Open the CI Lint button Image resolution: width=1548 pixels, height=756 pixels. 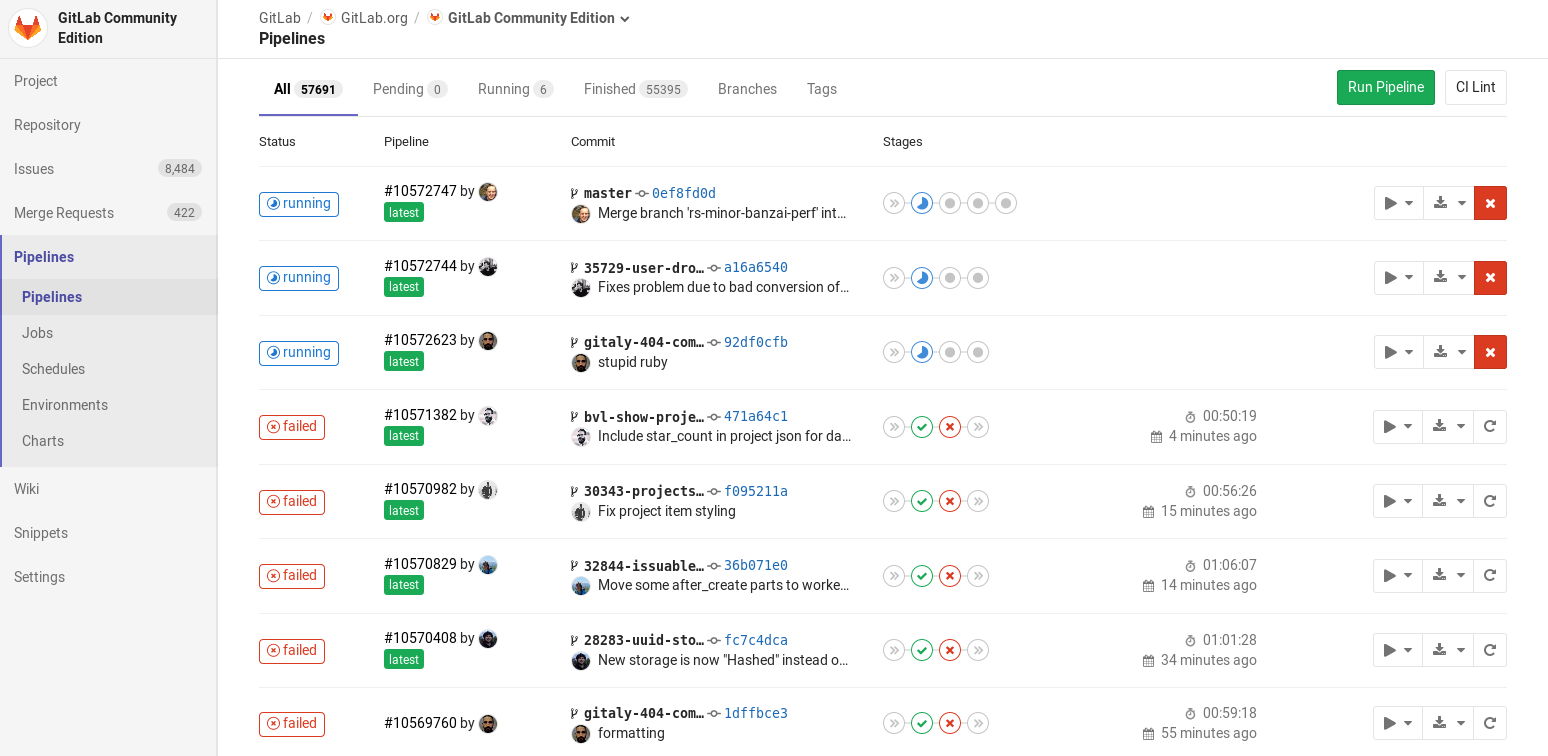(1476, 87)
